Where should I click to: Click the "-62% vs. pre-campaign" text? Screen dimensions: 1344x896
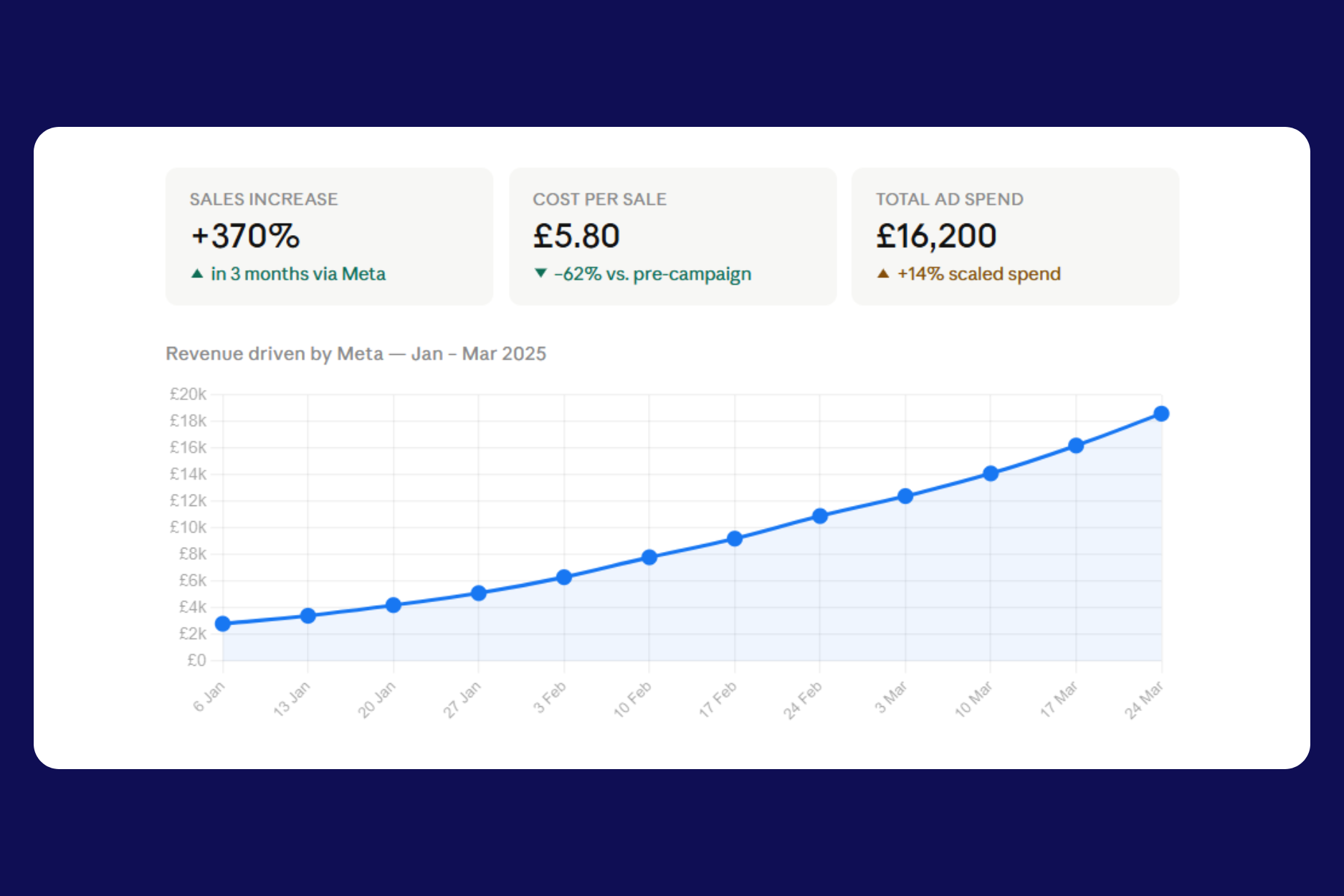[652, 274]
